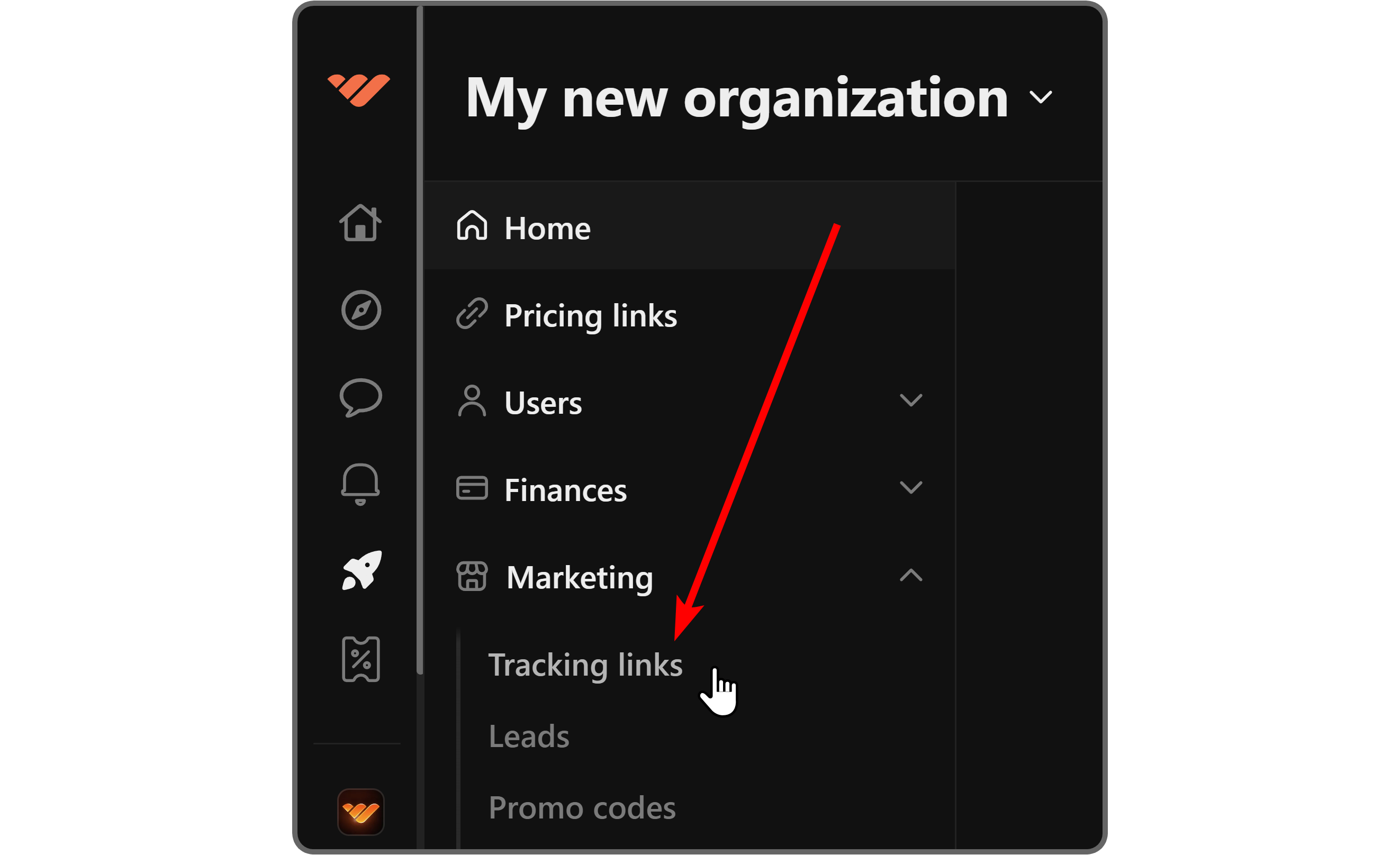
Task: Click the orange logo at top of sidebar
Action: tap(358, 90)
